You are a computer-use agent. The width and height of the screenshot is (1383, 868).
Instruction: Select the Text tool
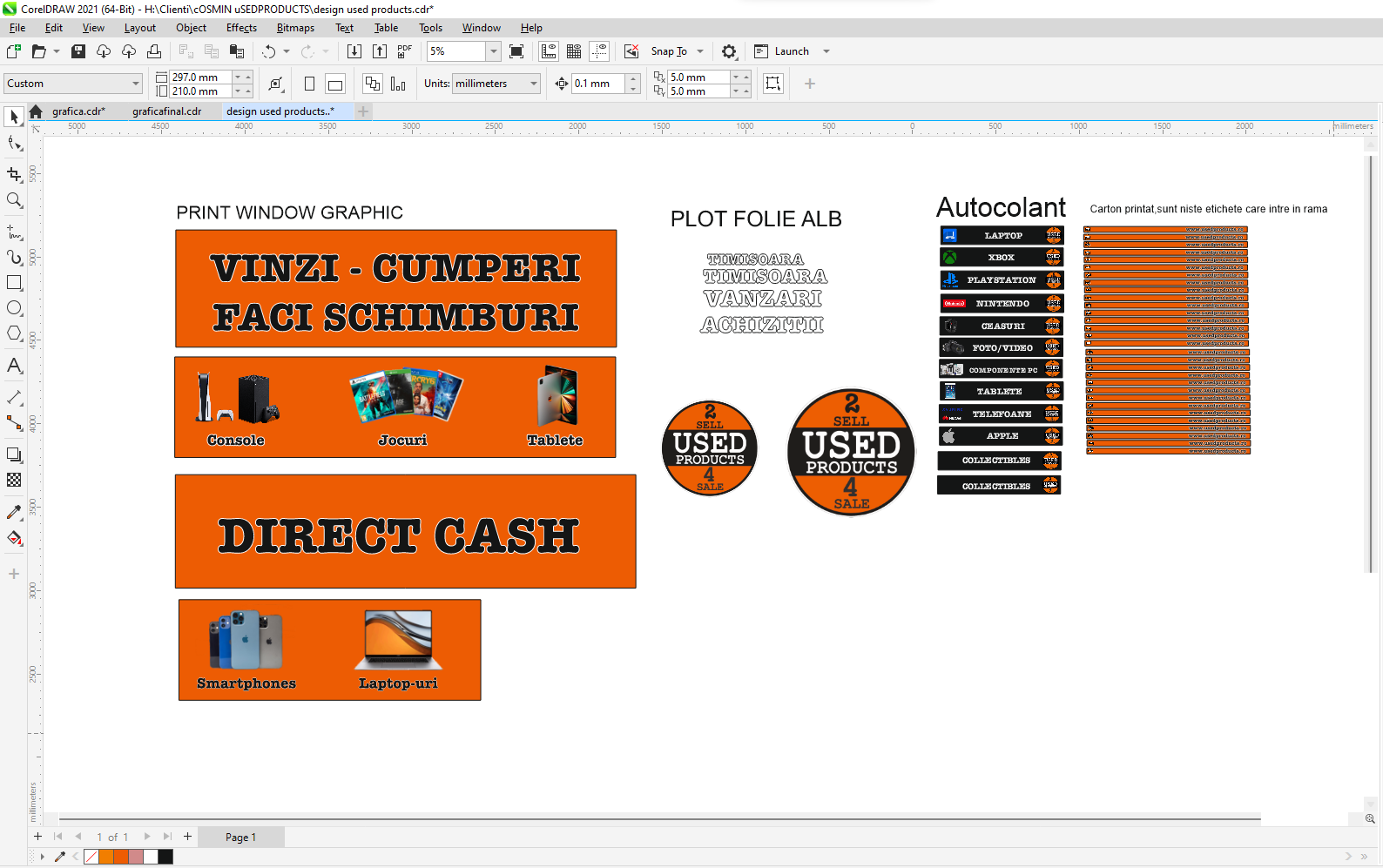click(x=14, y=366)
